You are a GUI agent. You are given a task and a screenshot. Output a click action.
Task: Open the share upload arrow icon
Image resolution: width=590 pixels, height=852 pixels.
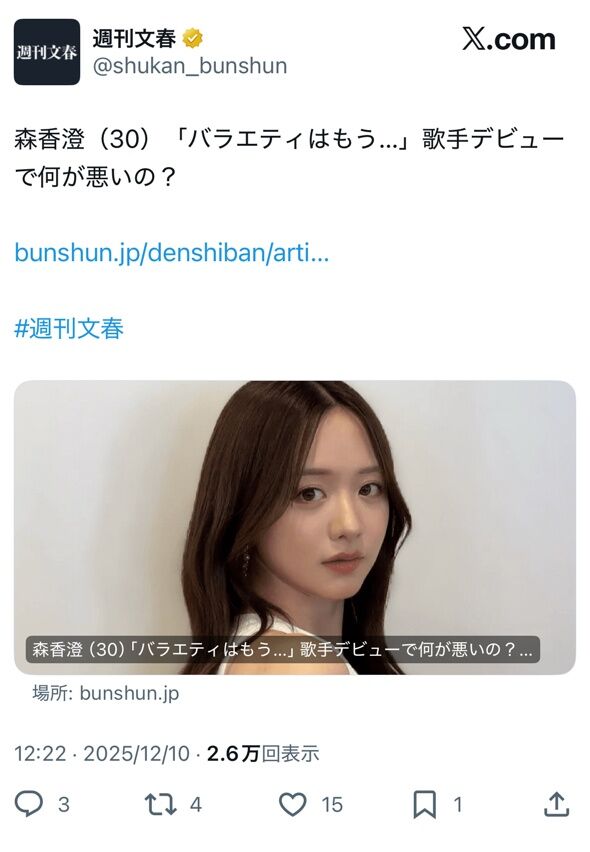(x=556, y=804)
